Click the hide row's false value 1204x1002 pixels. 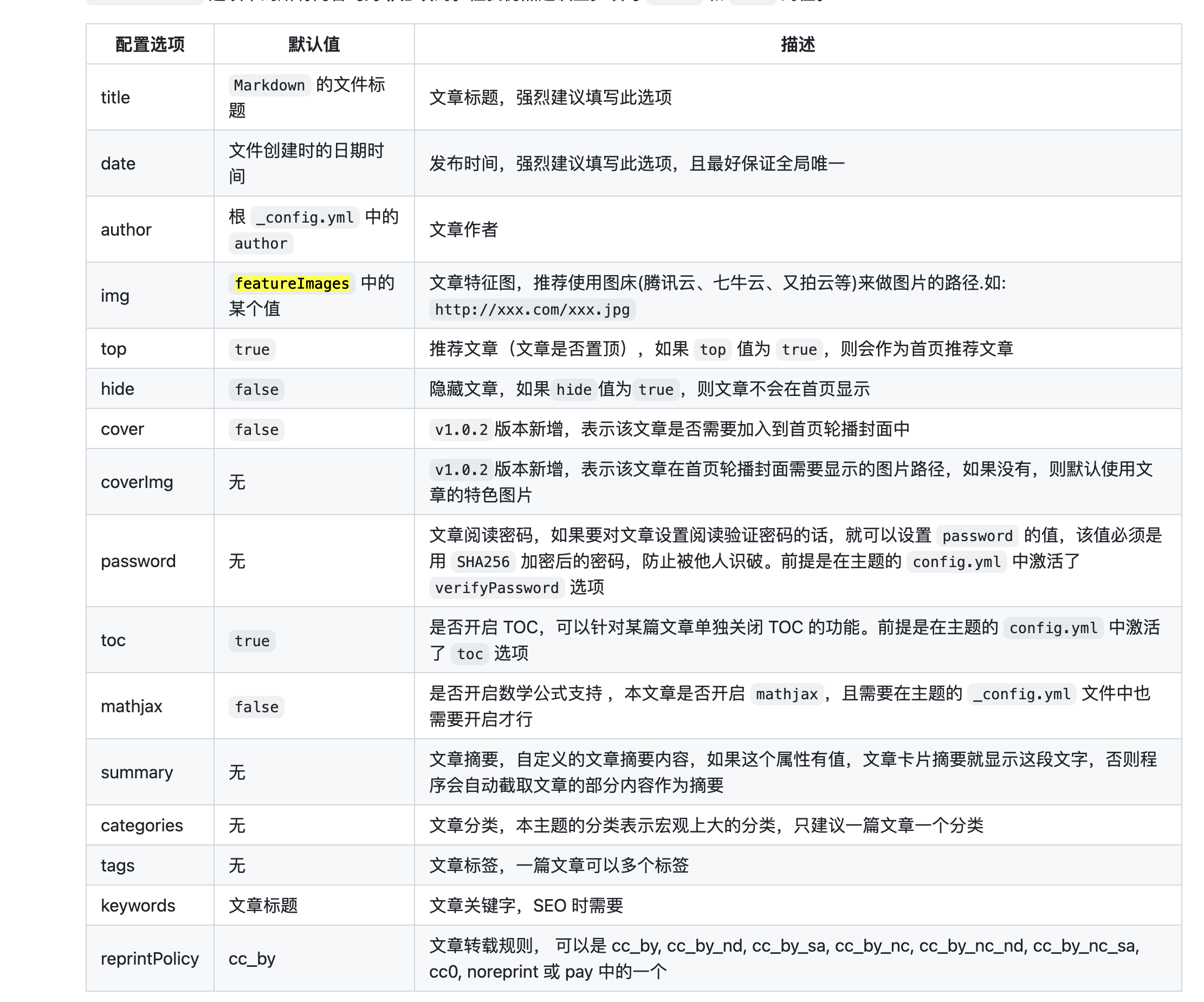[x=256, y=389]
